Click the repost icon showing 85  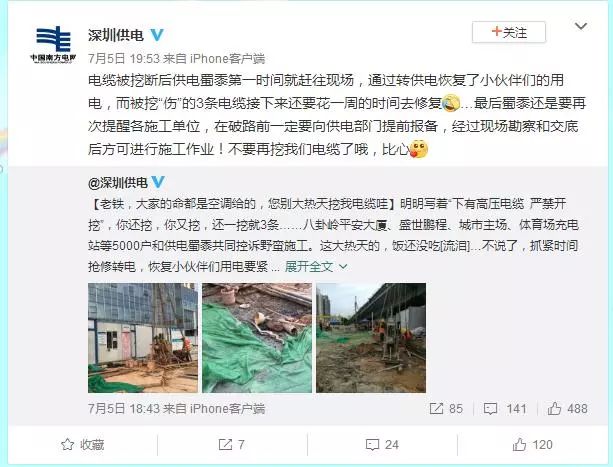click(x=436, y=409)
